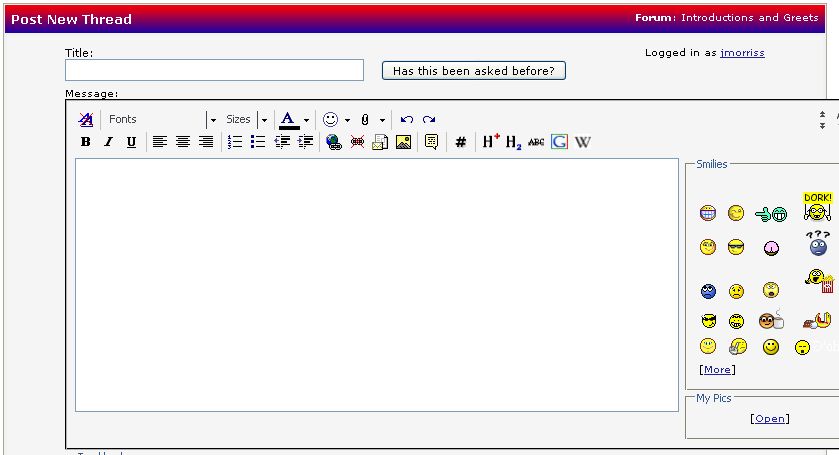Toggle Underline formatting

131,142
